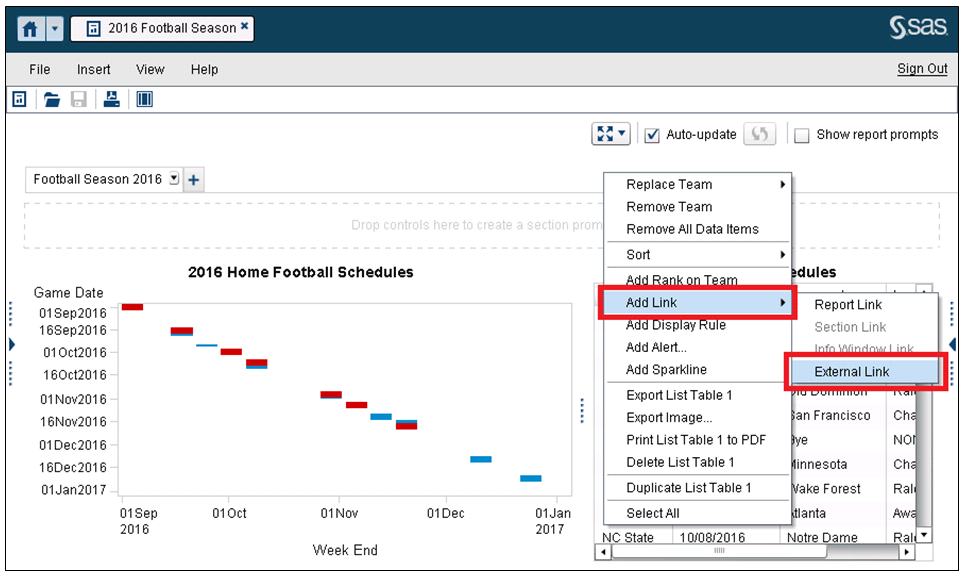Open the maximize view dropdown button
Screen dimensions: 965x577
click(x=611, y=134)
